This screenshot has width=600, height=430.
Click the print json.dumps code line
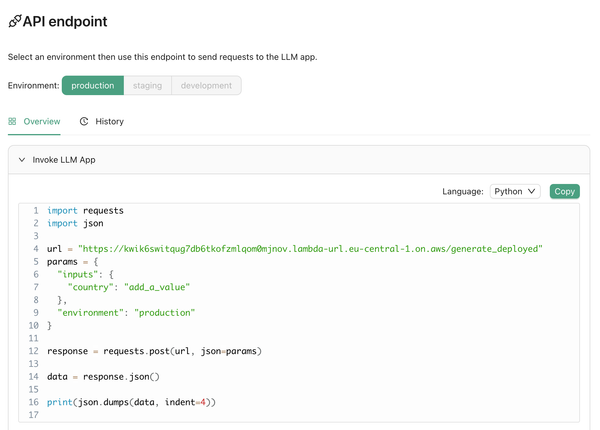[131, 402]
